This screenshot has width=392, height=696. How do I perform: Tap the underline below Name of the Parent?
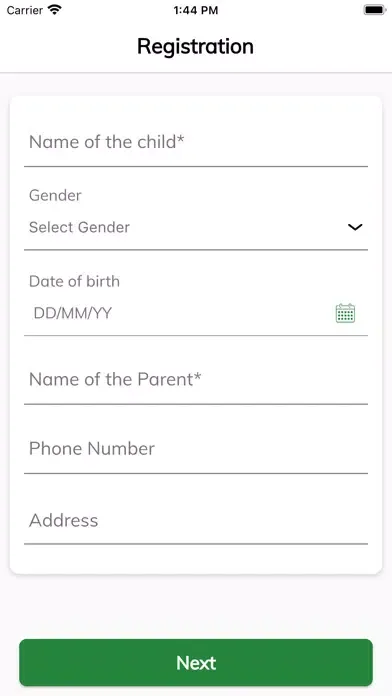(x=196, y=404)
